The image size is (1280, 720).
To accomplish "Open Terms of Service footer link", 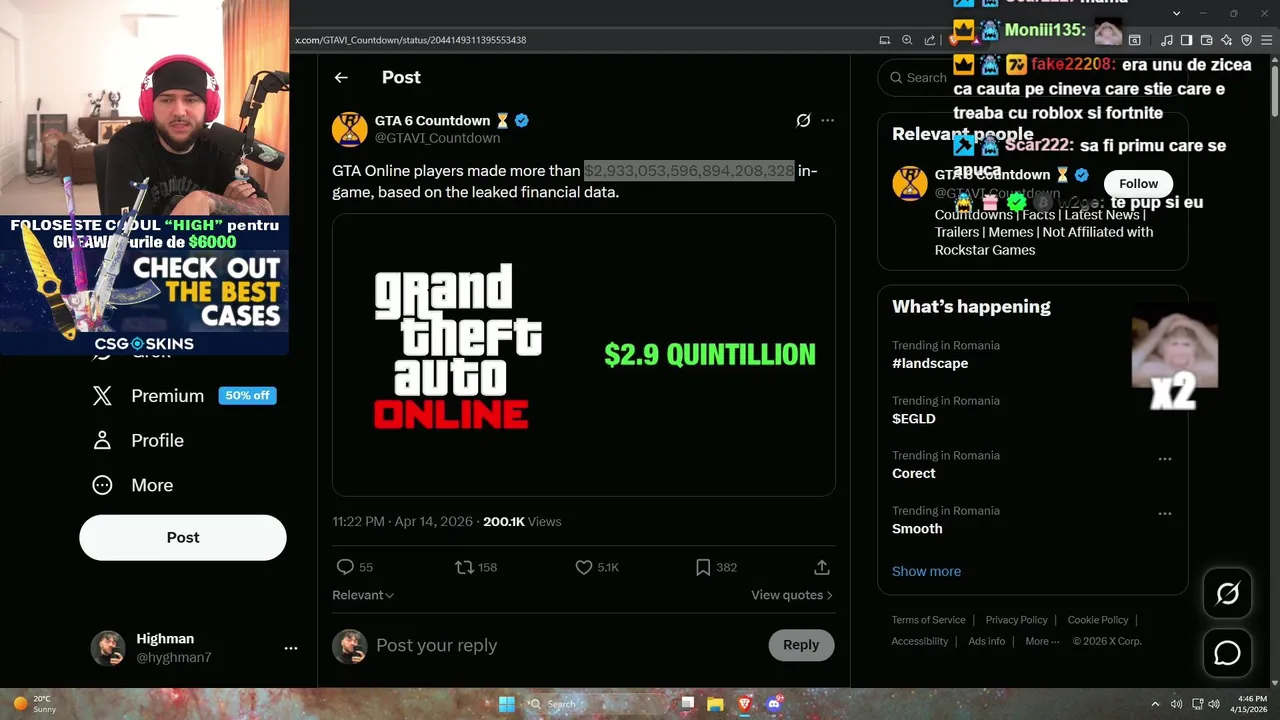I will pos(929,620).
